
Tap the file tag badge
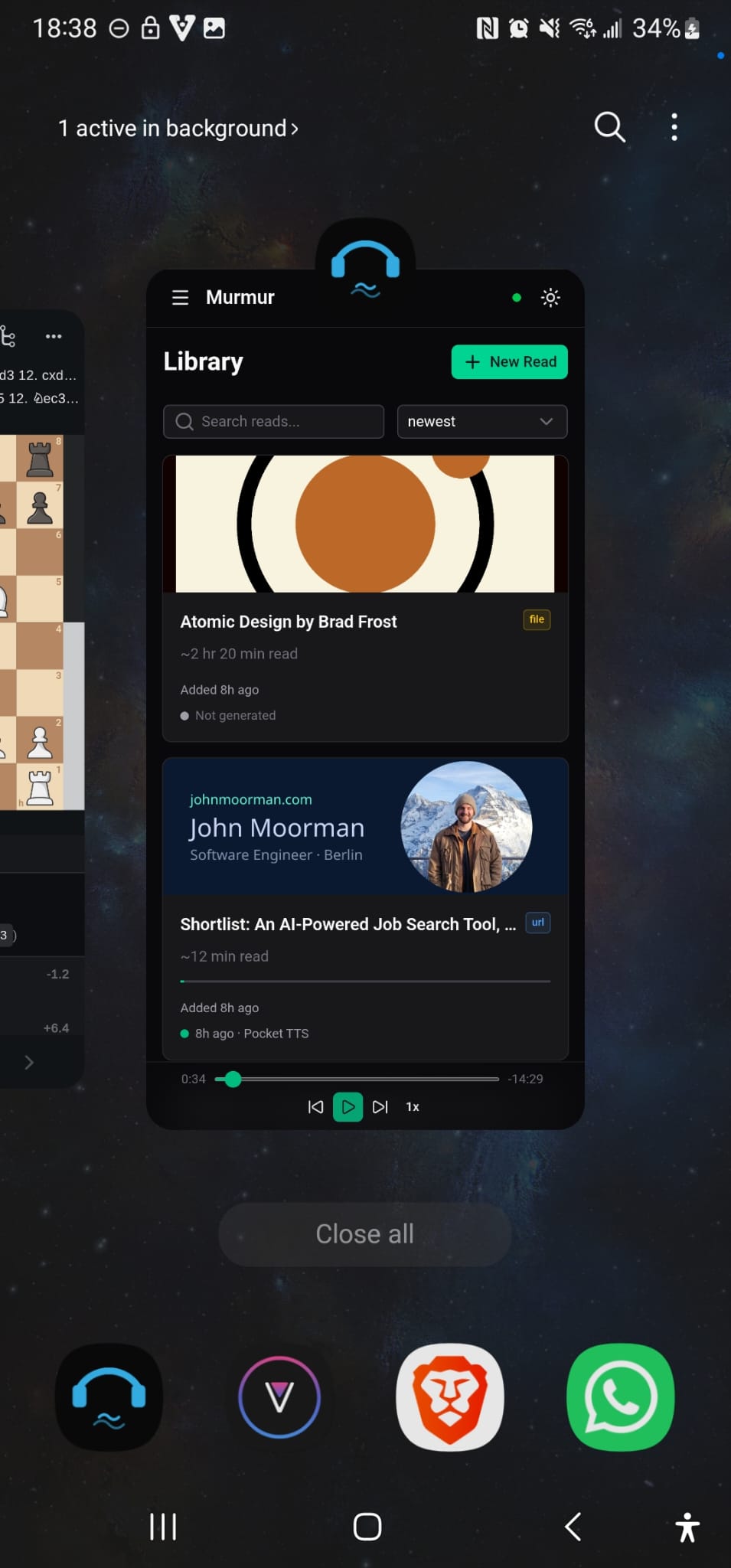(537, 619)
